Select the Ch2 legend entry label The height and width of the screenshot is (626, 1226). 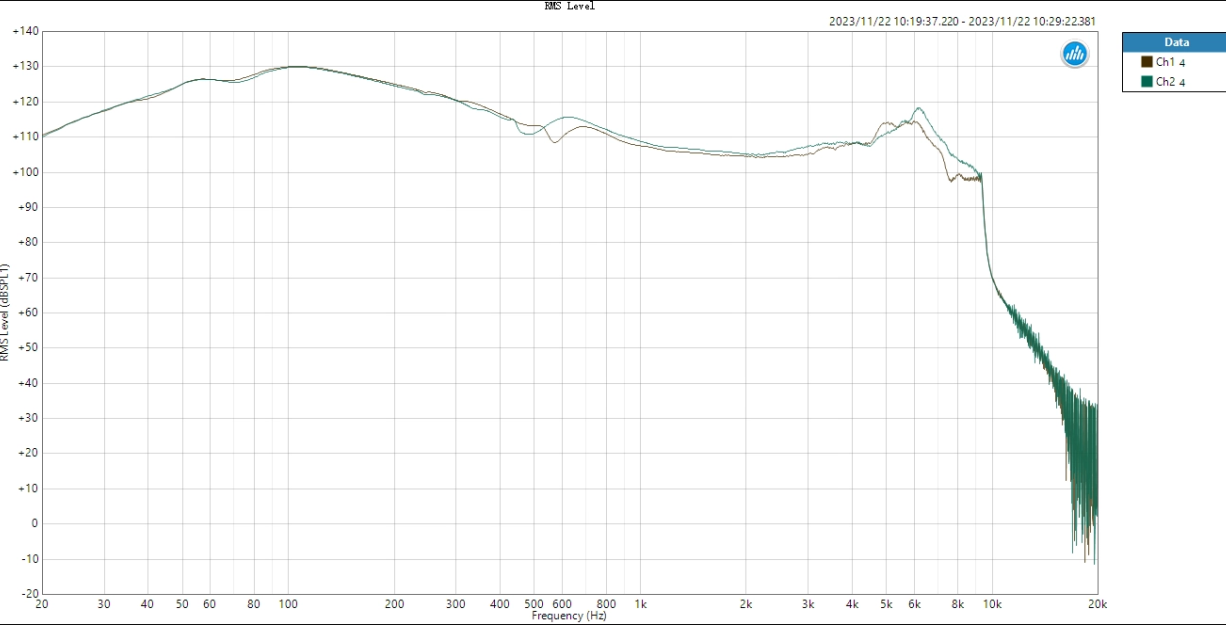[x=1170, y=82]
